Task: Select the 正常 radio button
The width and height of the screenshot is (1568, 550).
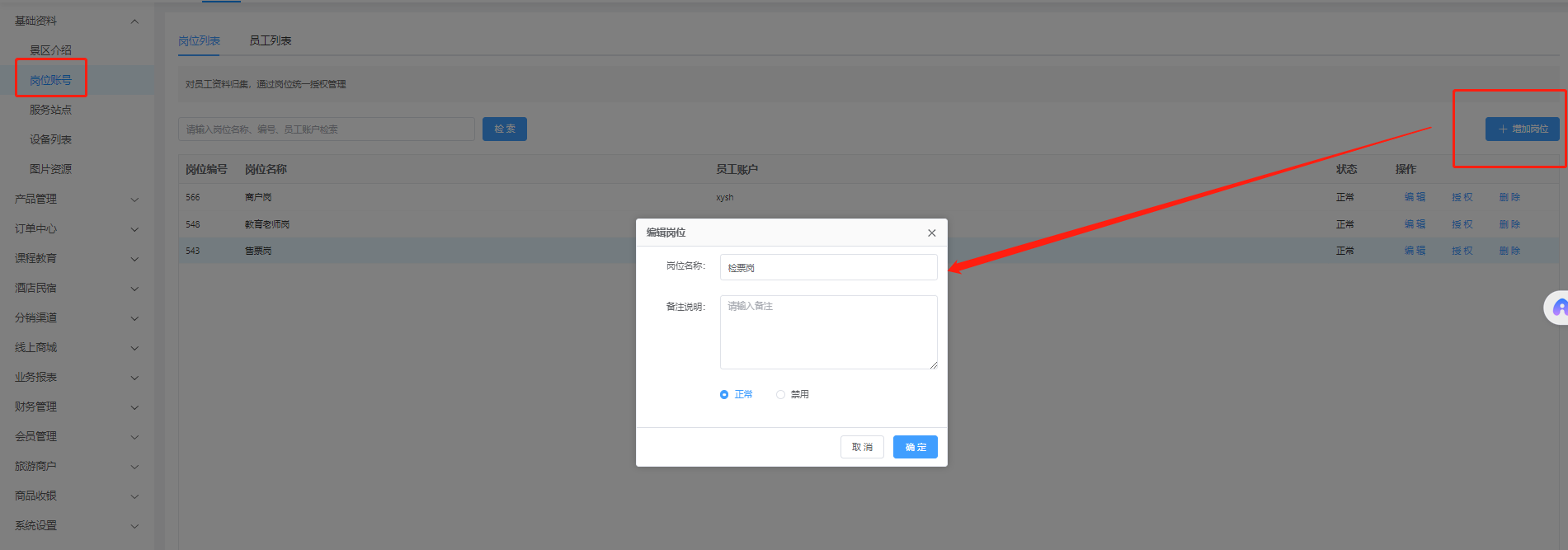Action: pyautogui.click(x=724, y=395)
